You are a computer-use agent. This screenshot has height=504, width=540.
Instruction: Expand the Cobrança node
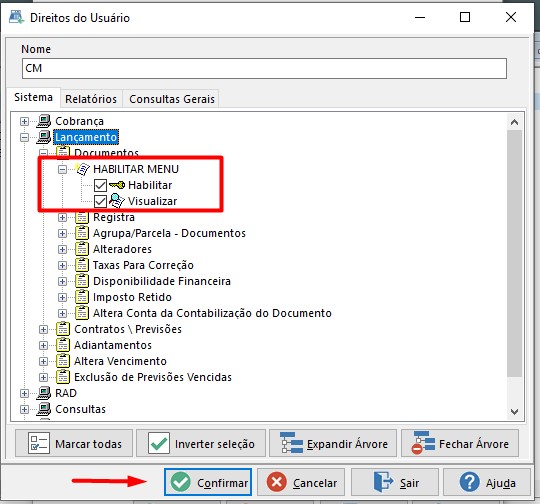24,121
